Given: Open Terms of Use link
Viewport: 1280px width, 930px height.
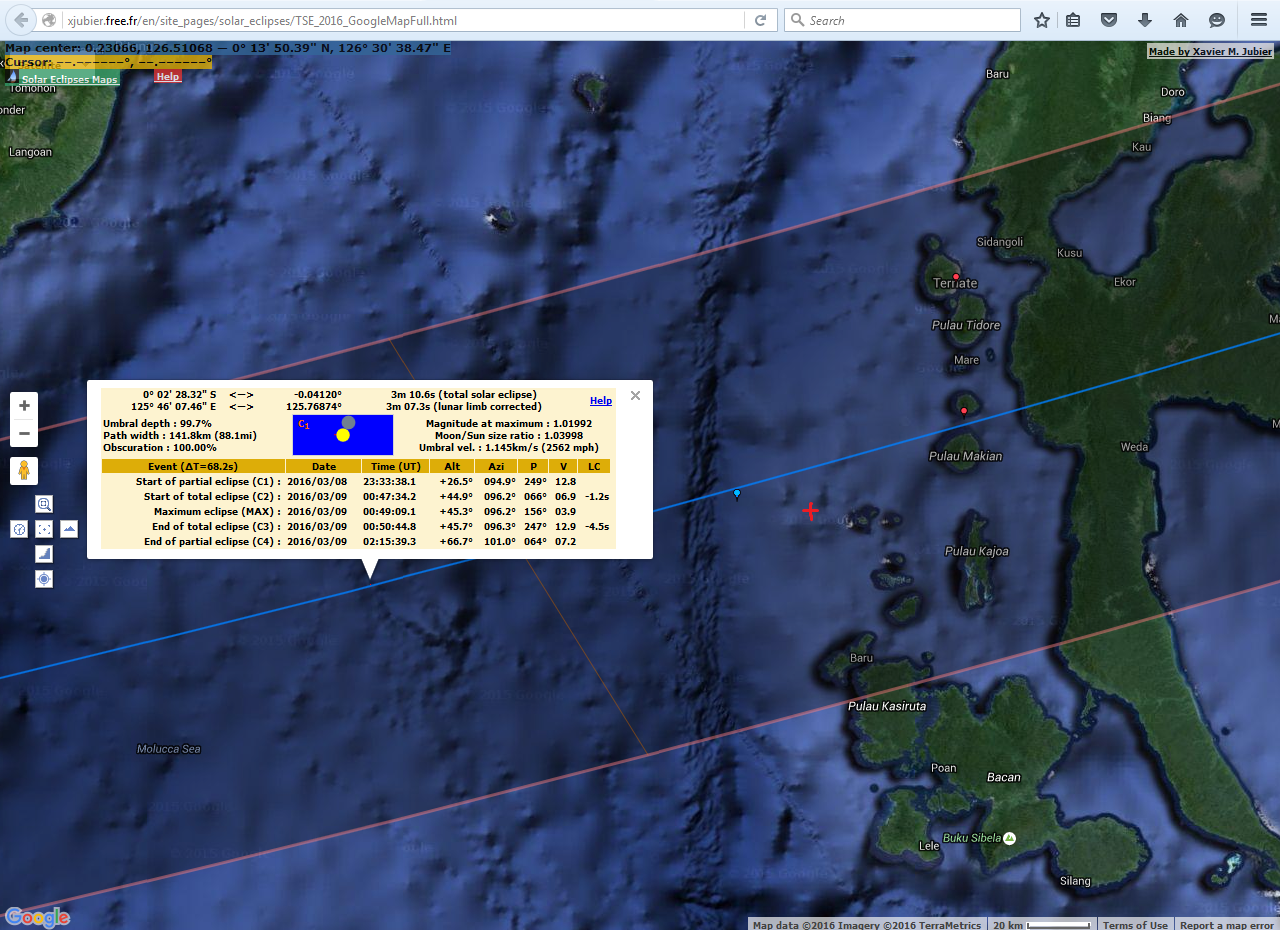Looking at the screenshot, I should click(x=1135, y=925).
